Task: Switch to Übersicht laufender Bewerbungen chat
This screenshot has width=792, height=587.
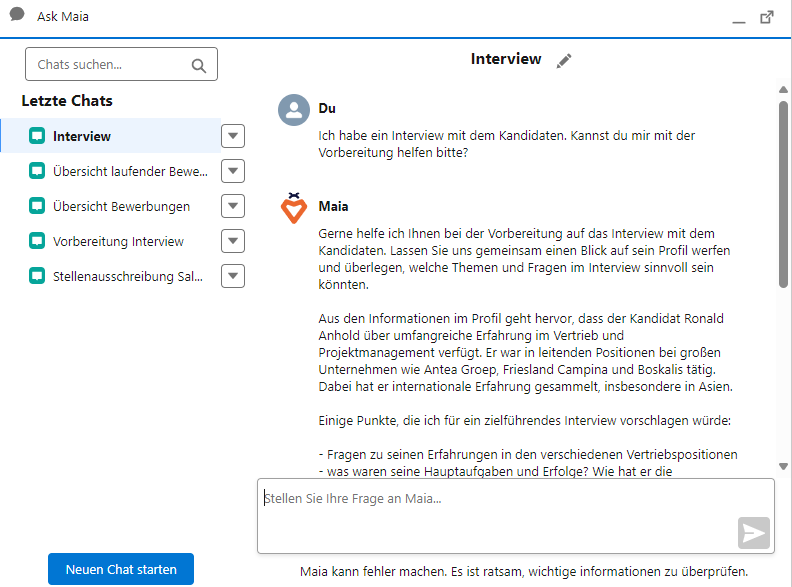Action: click(129, 171)
